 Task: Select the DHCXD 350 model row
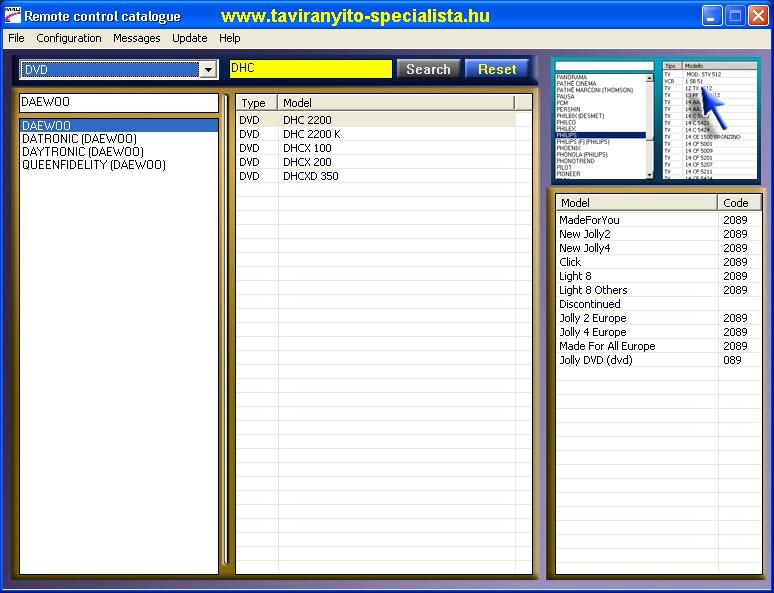376,176
